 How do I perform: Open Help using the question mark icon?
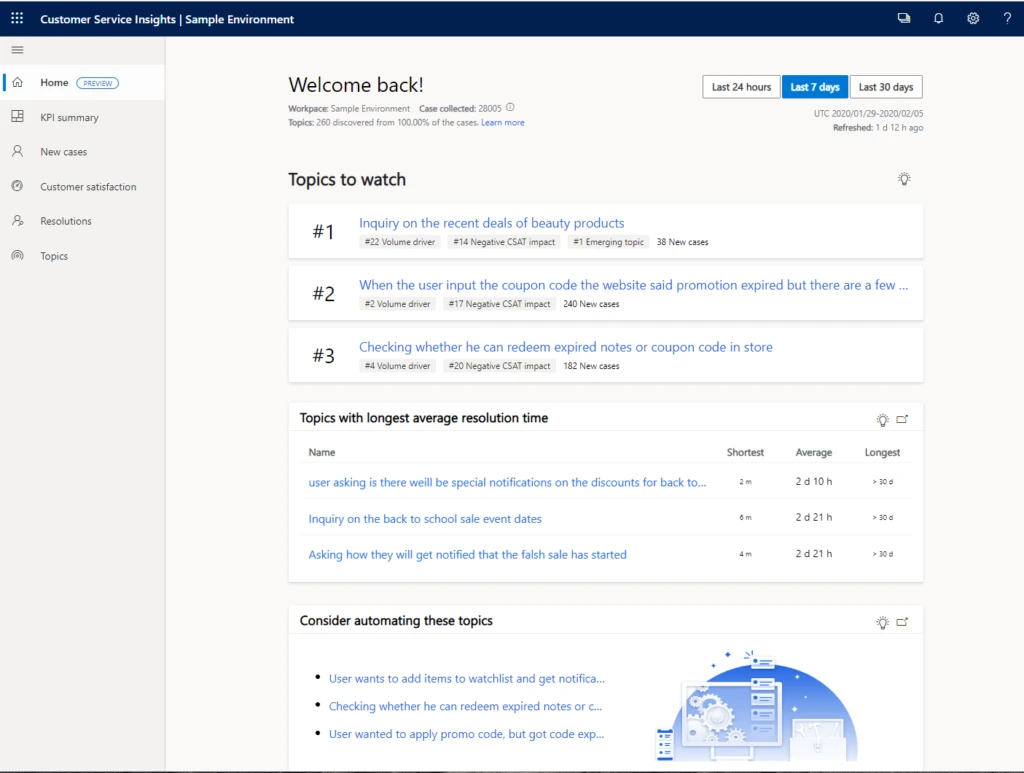click(x=1007, y=18)
